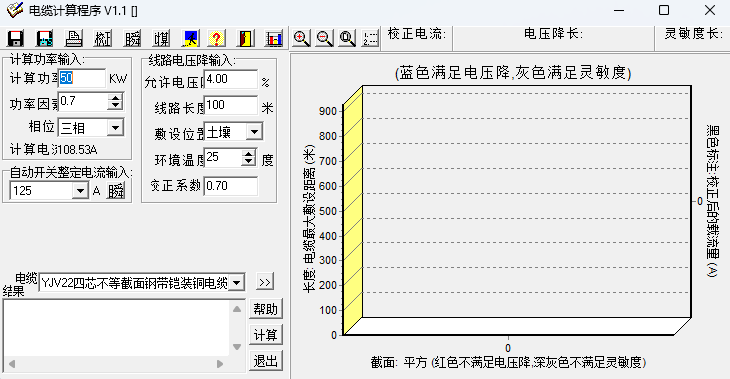This screenshot has width=730, height=379.
Task: Click the running man icon
Action: coord(191,38)
